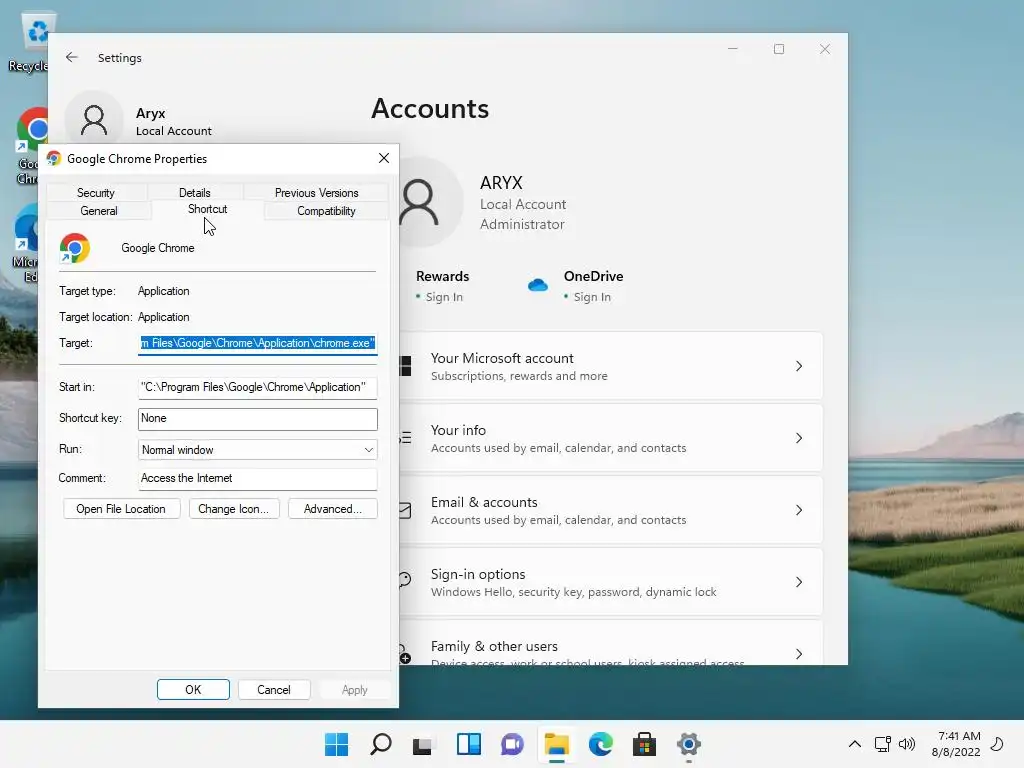
Task: Click the Accounts heading text
Action: point(430,108)
